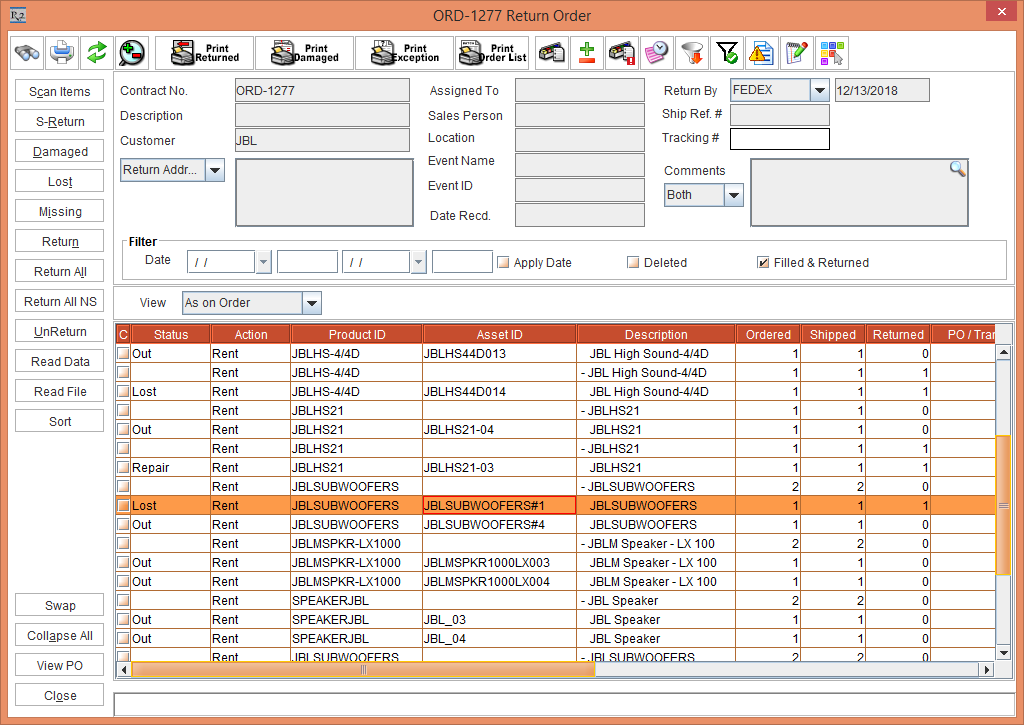Click the Scan Items button
The width and height of the screenshot is (1024, 725).
[x=60, y=92]
